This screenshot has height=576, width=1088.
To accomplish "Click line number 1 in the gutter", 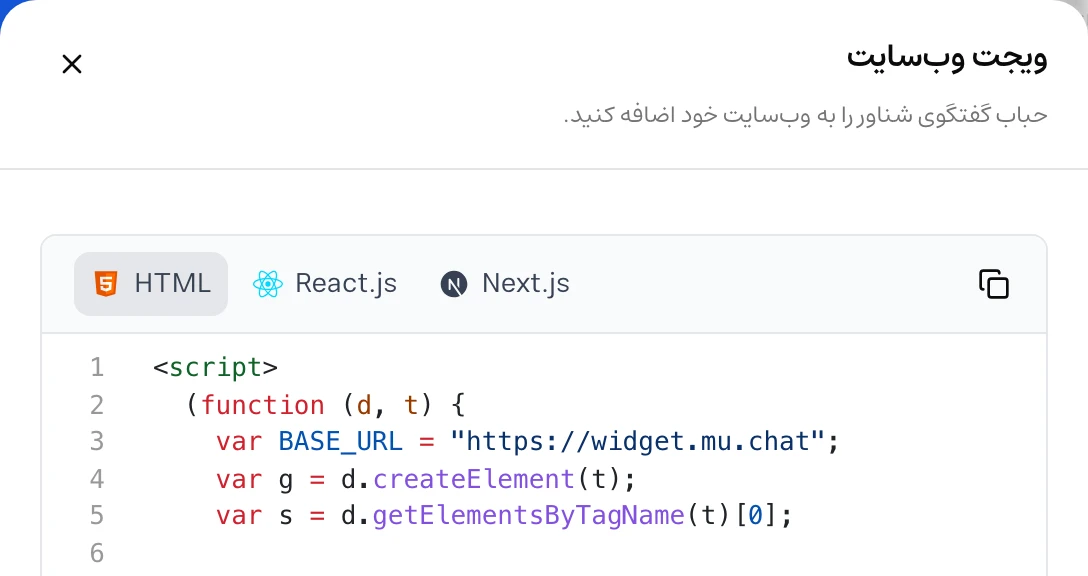I will click(x=97, y=367).
